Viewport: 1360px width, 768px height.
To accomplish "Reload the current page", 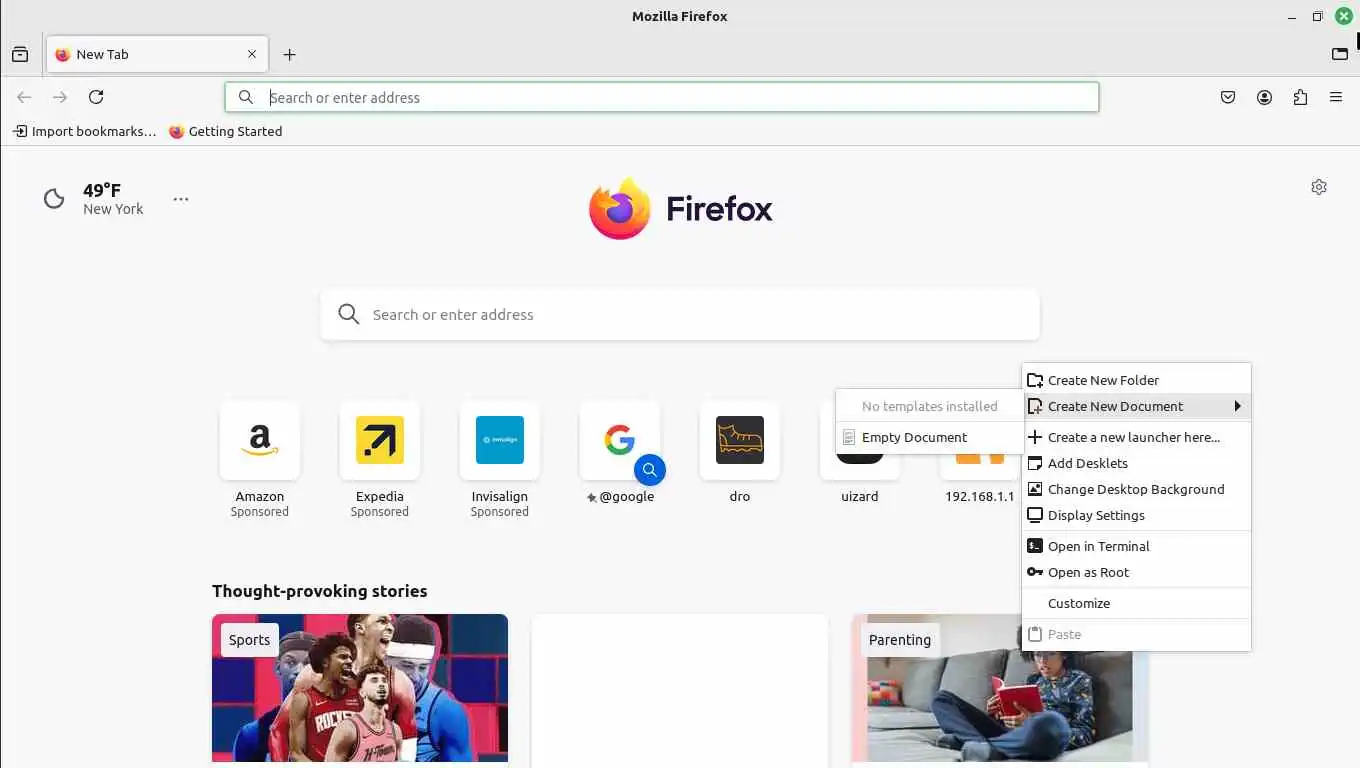I will click(x=96, y=97).
